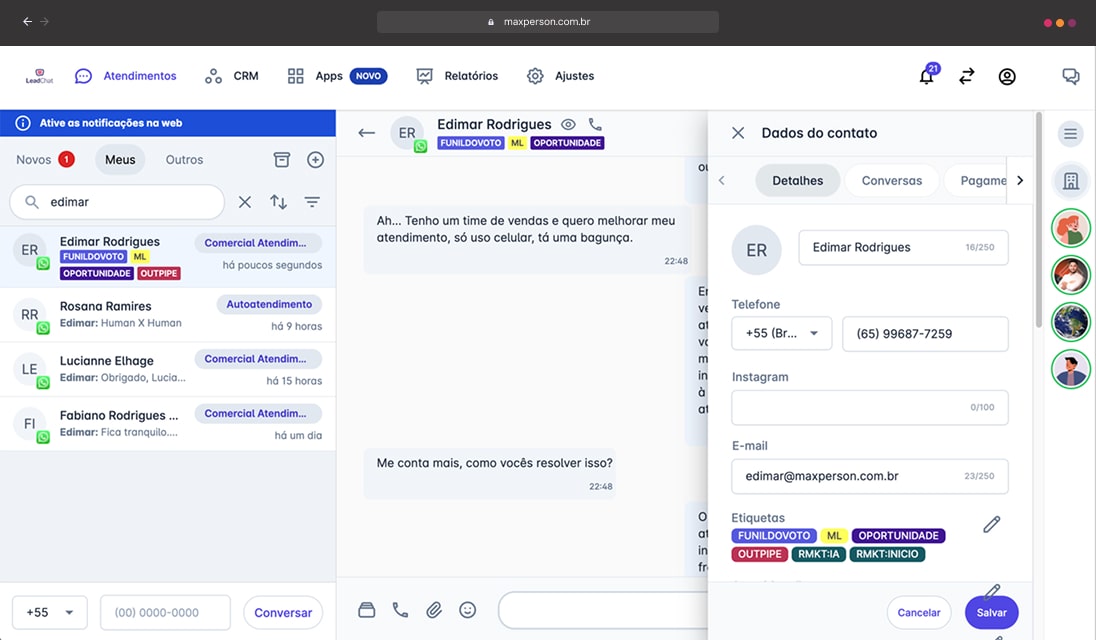Click the sort arrows icon
1096x640 pixels.
coord(278,202)
